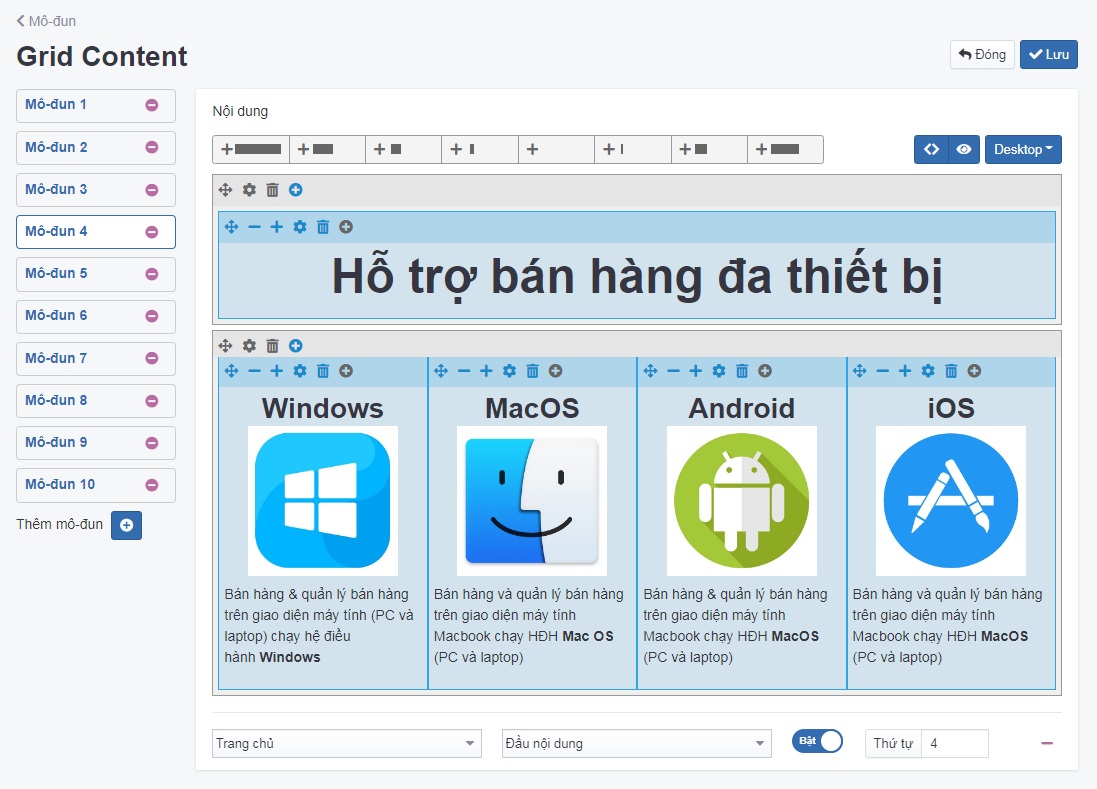The height and width of the screenshot is (789, 1097).
Task: Click the plus circle icon in the iOS column
Action: point(974,371)
